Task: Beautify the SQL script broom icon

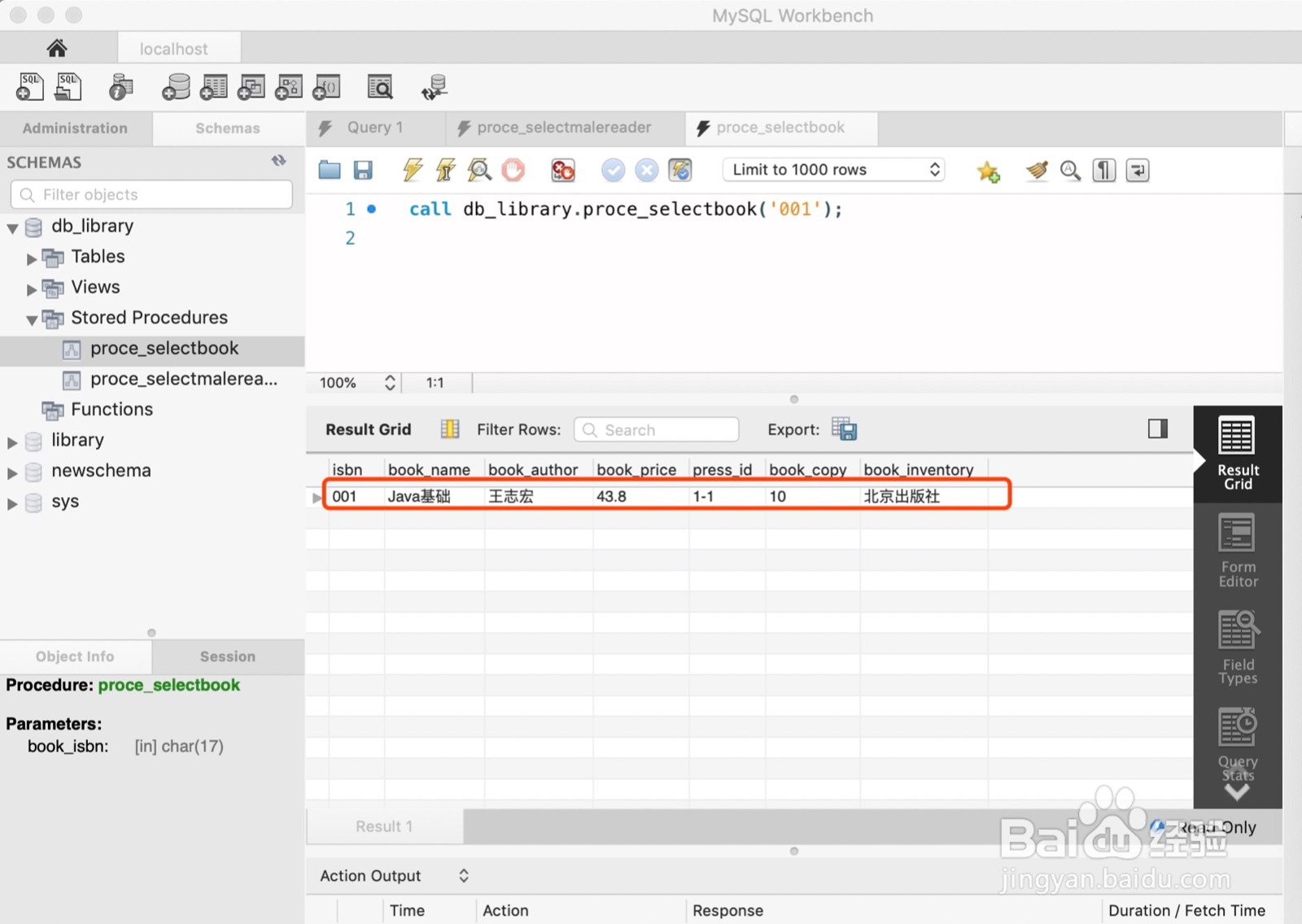Action: tap(1037, 170)
